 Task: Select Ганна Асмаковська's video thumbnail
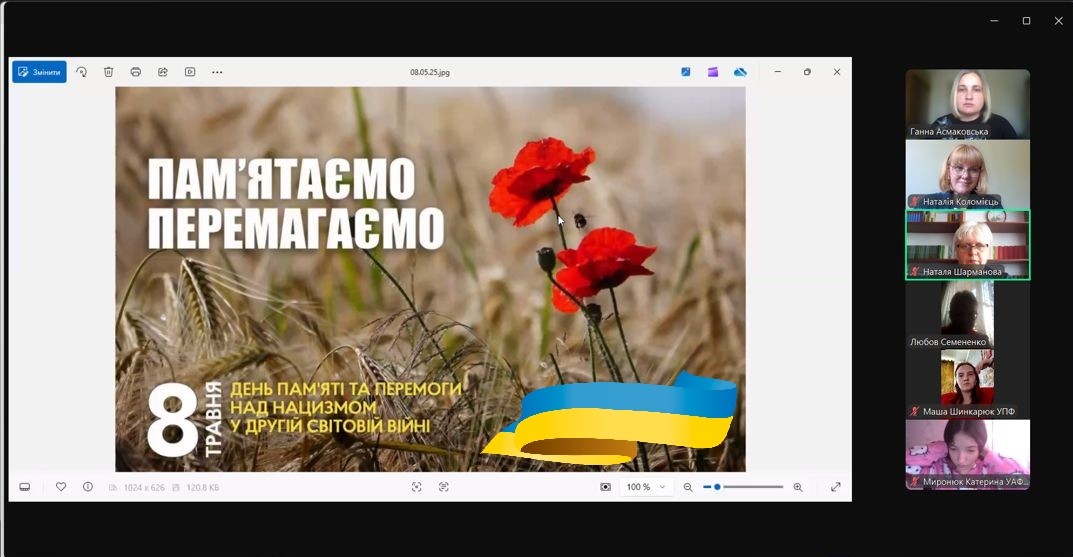click(x=967, y=104)
